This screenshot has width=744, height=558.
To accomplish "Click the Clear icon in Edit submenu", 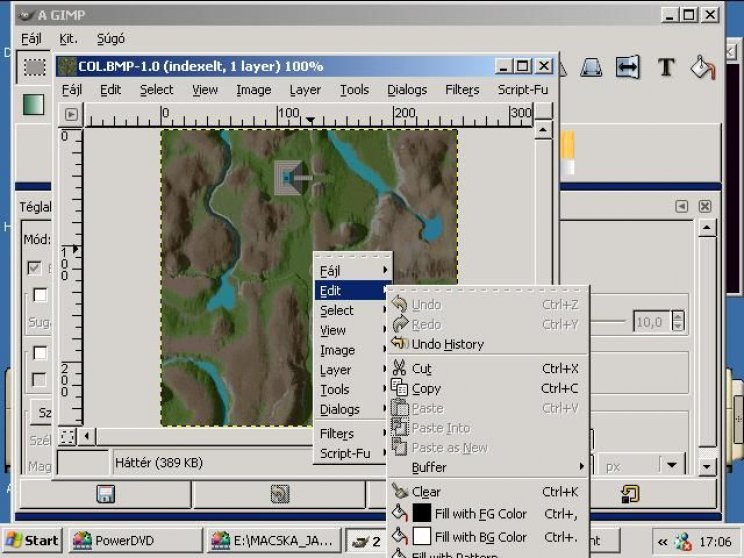I will [x=400, y=491].
